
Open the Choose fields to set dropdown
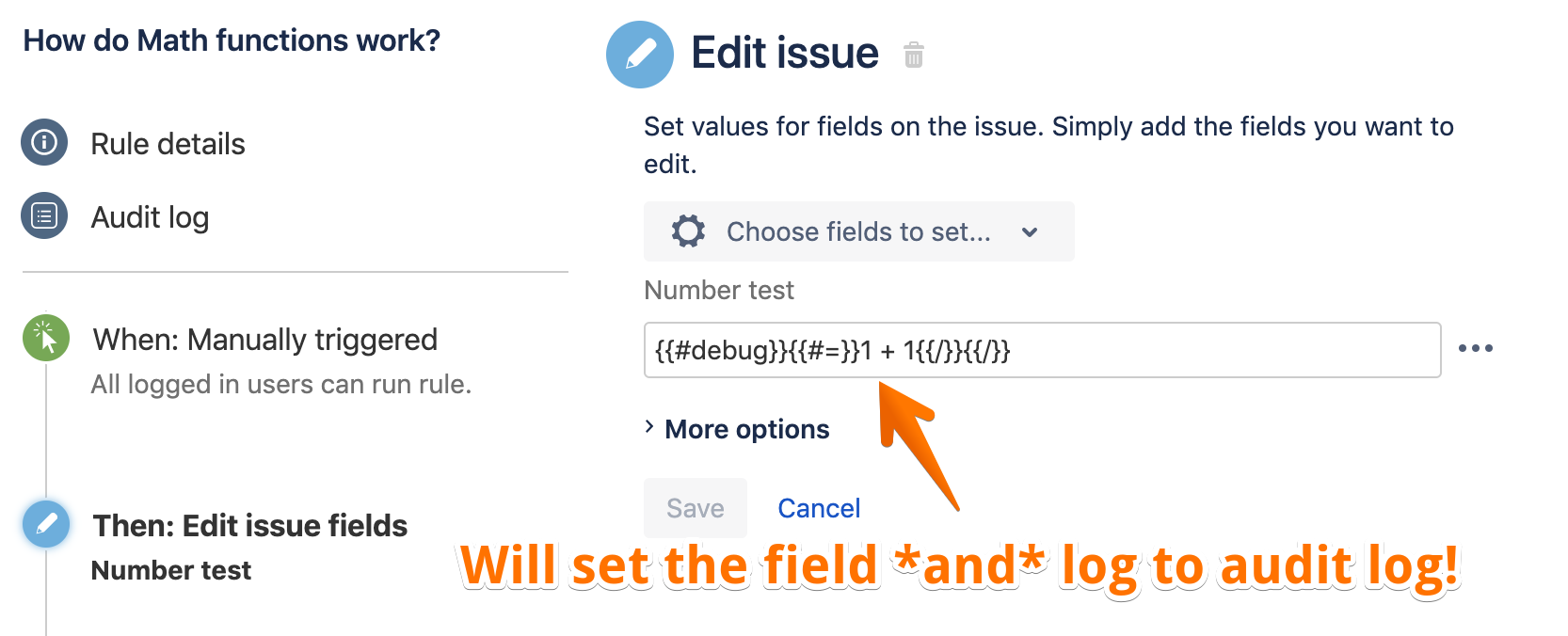coord(857,231)
